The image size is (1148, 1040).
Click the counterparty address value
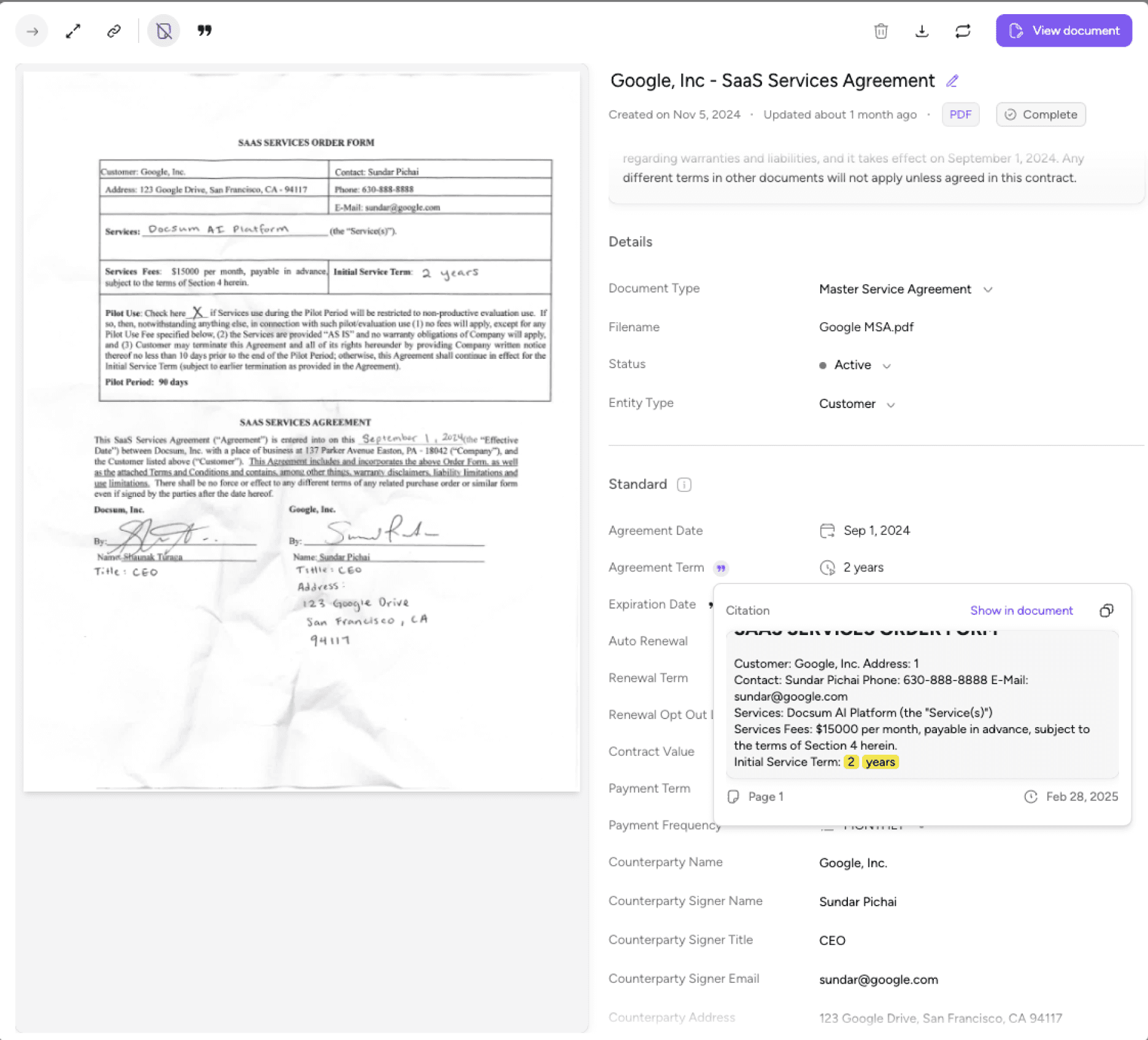click(940, 1019)
